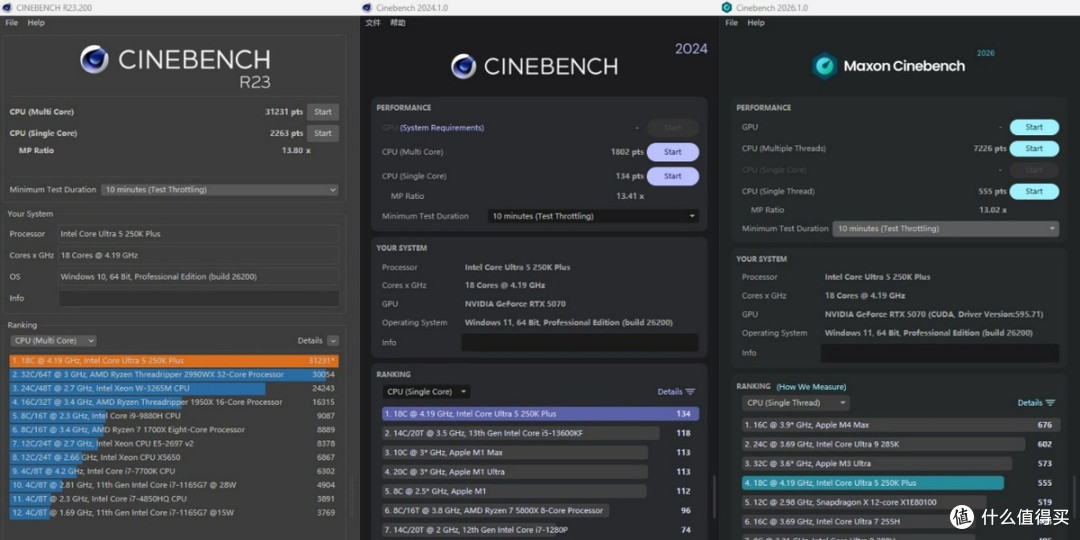The width and height of the screenshot is (1080, 540).
Task: Start CPU Multi Core test in Cinebench 2024
Action: click(x=673, y=152)
